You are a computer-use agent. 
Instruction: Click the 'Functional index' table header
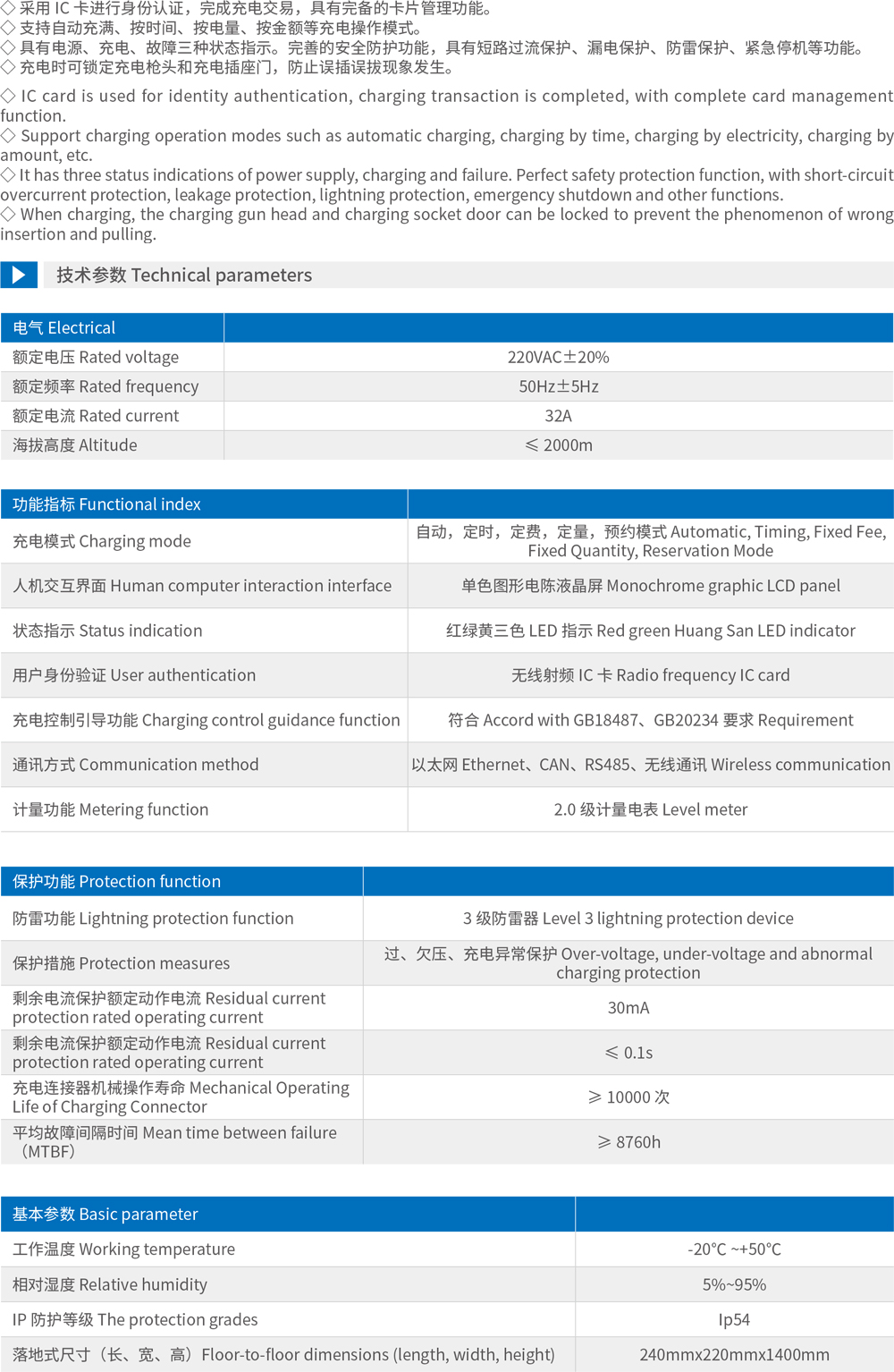tap(106, 504)
